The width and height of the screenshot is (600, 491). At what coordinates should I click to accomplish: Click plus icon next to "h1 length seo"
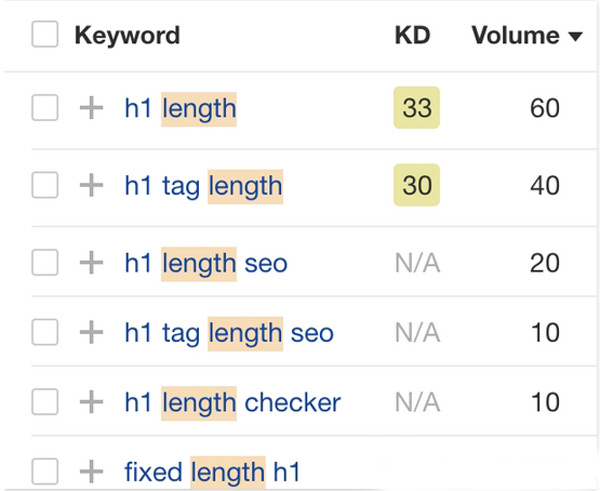[91, 263]
